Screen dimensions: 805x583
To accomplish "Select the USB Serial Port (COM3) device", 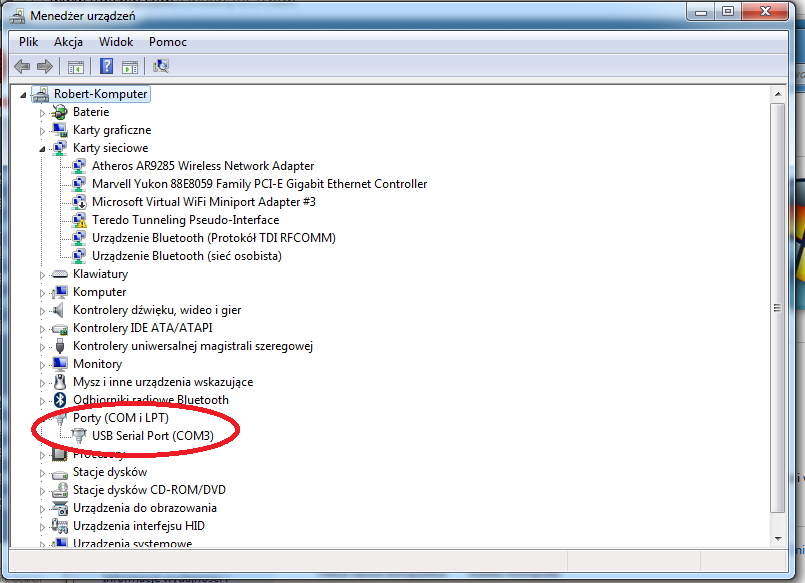I will 152,436.
